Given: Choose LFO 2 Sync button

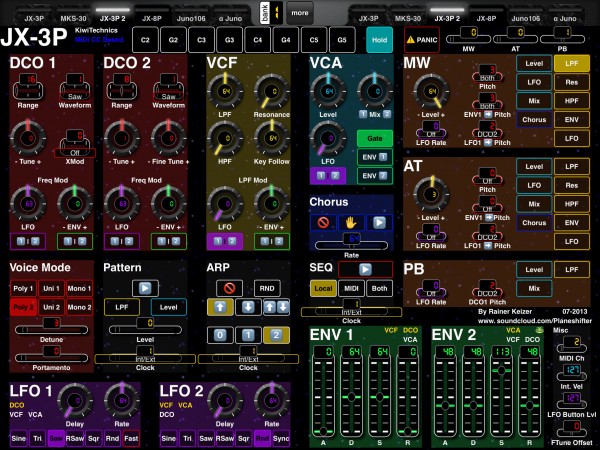Looking at the screenshot, I should (x=281, y=439).
